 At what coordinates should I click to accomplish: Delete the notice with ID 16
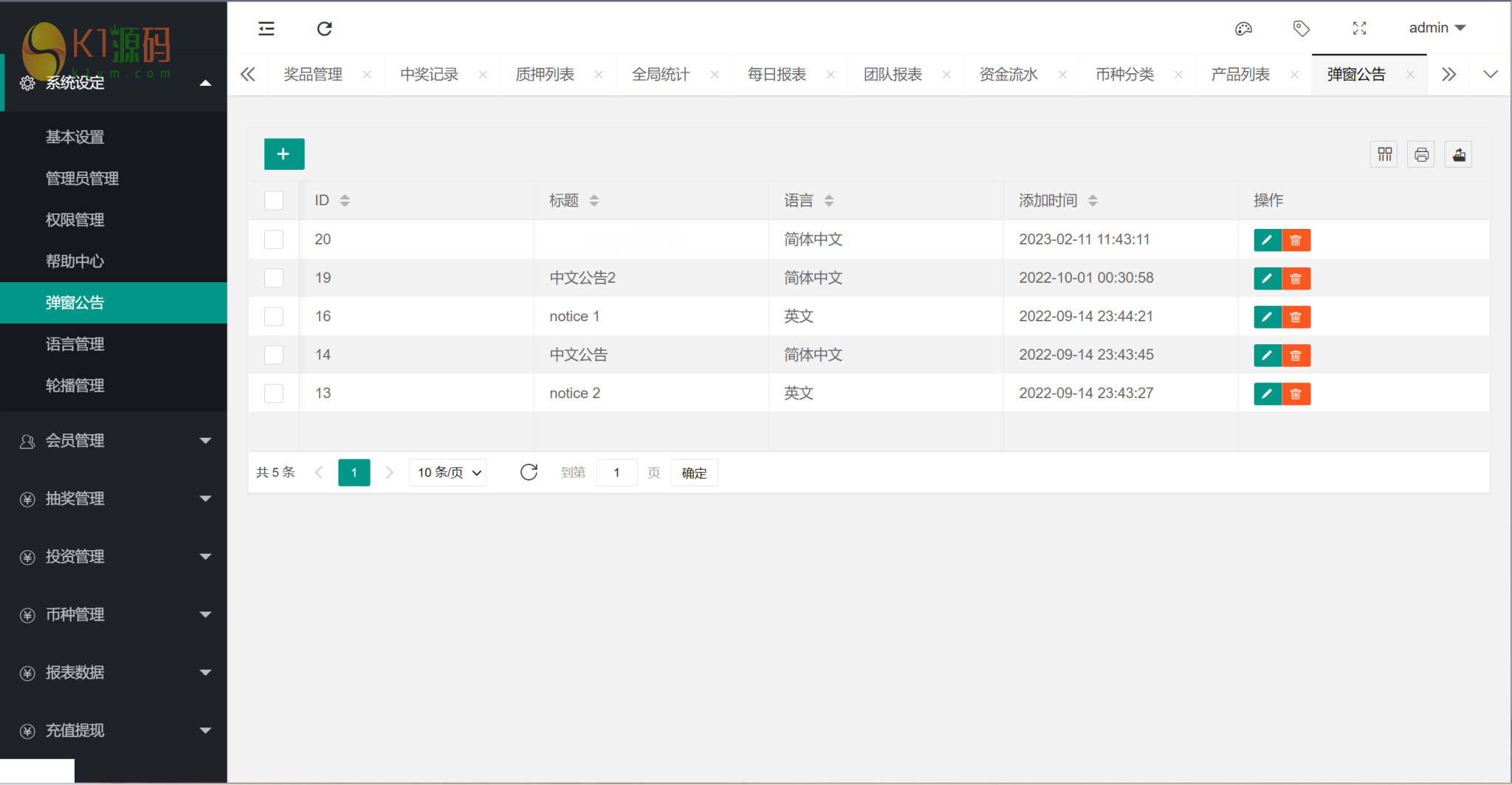coord(1296,317)
